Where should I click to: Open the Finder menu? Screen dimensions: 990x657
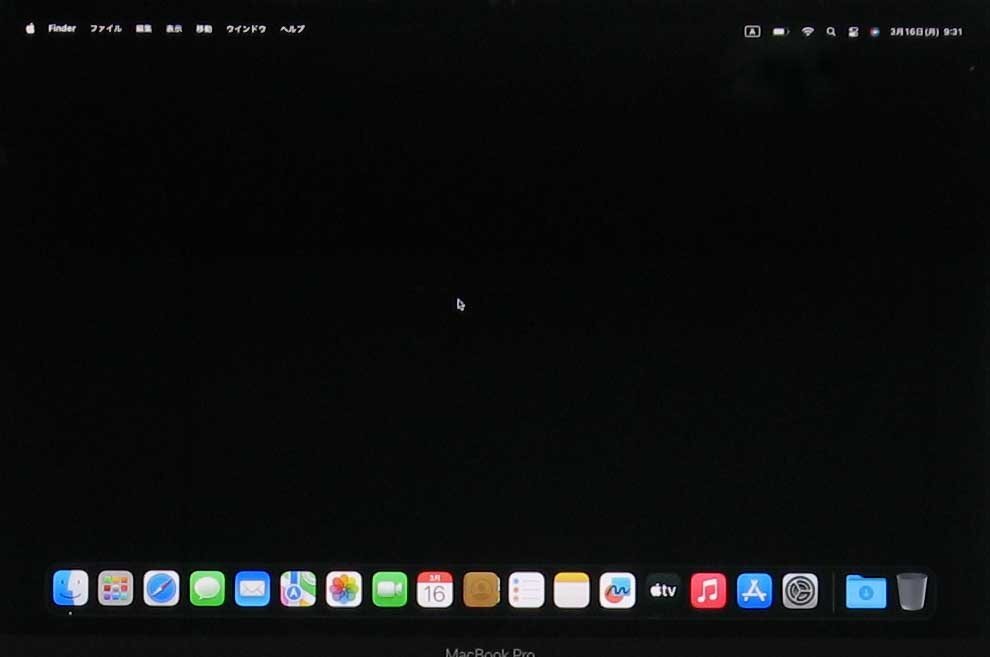[x=62, y=28]
